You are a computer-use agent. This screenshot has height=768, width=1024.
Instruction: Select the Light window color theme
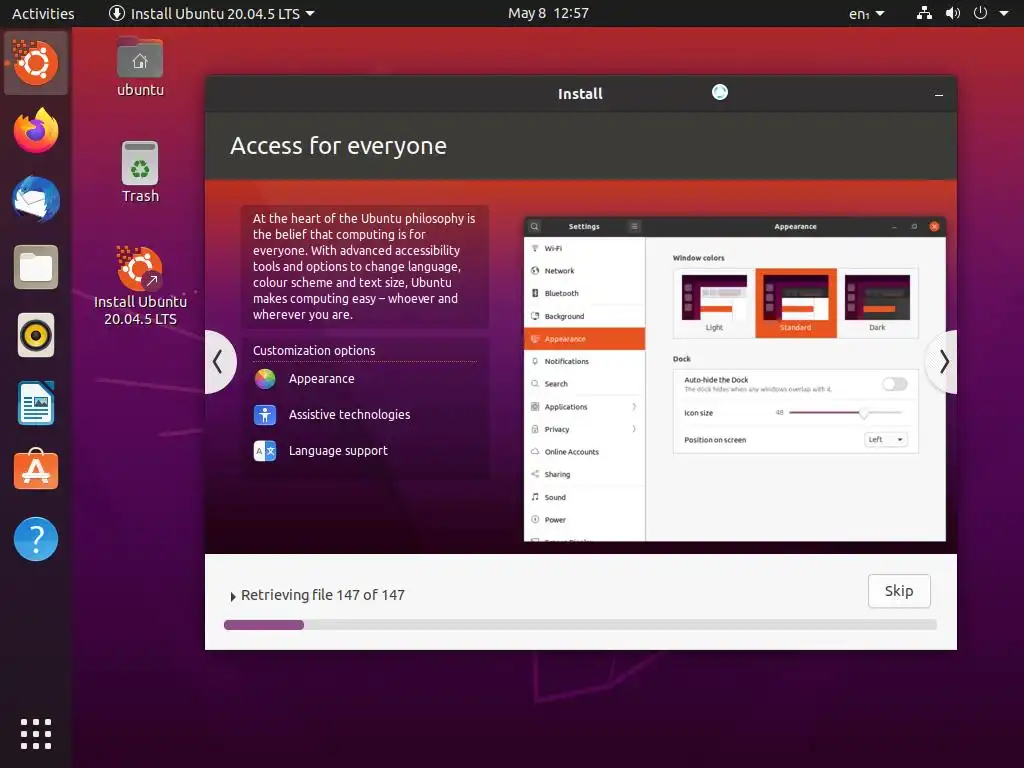[714, 303]
